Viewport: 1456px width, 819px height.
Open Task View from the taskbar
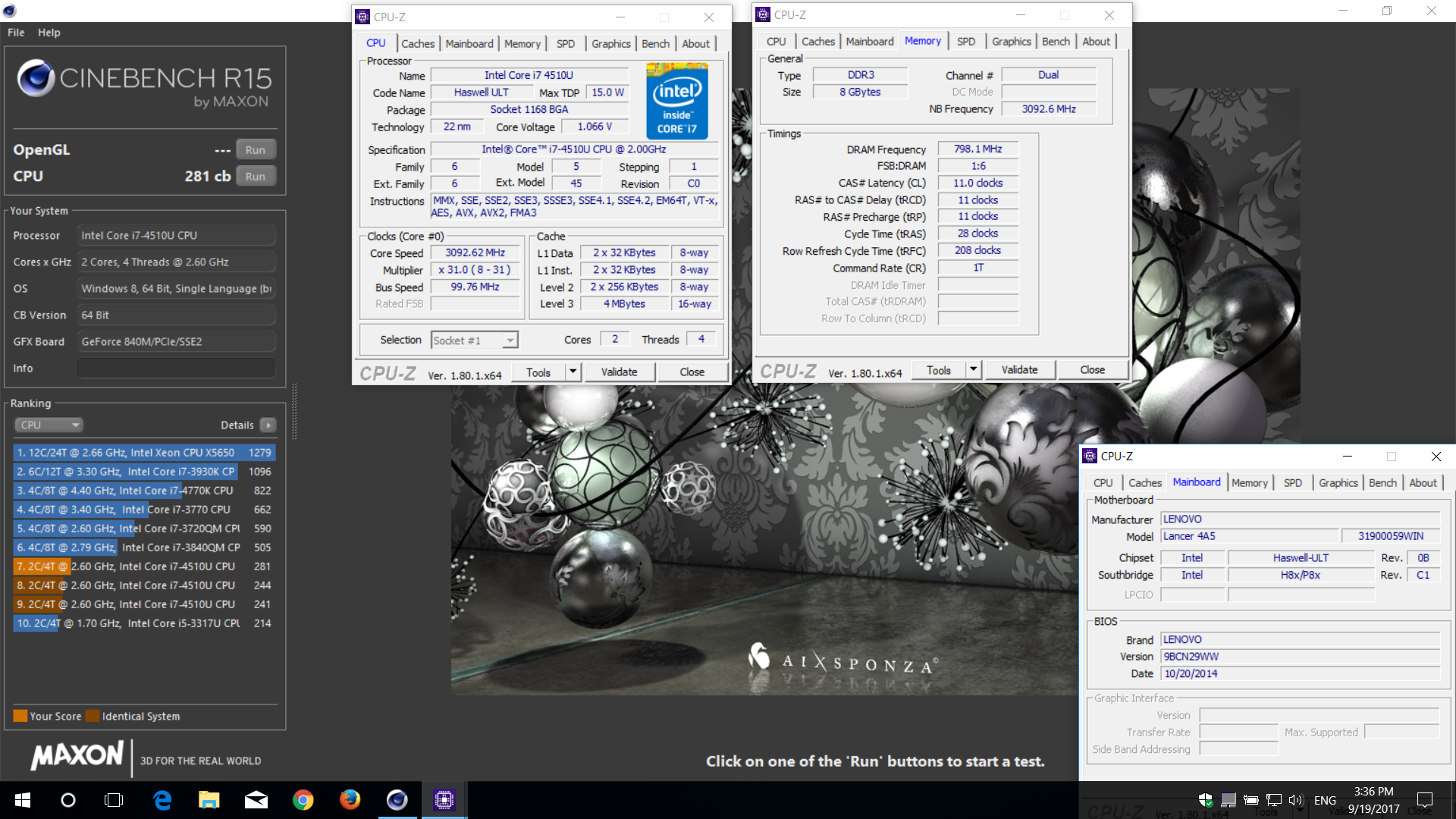point(114,800)
